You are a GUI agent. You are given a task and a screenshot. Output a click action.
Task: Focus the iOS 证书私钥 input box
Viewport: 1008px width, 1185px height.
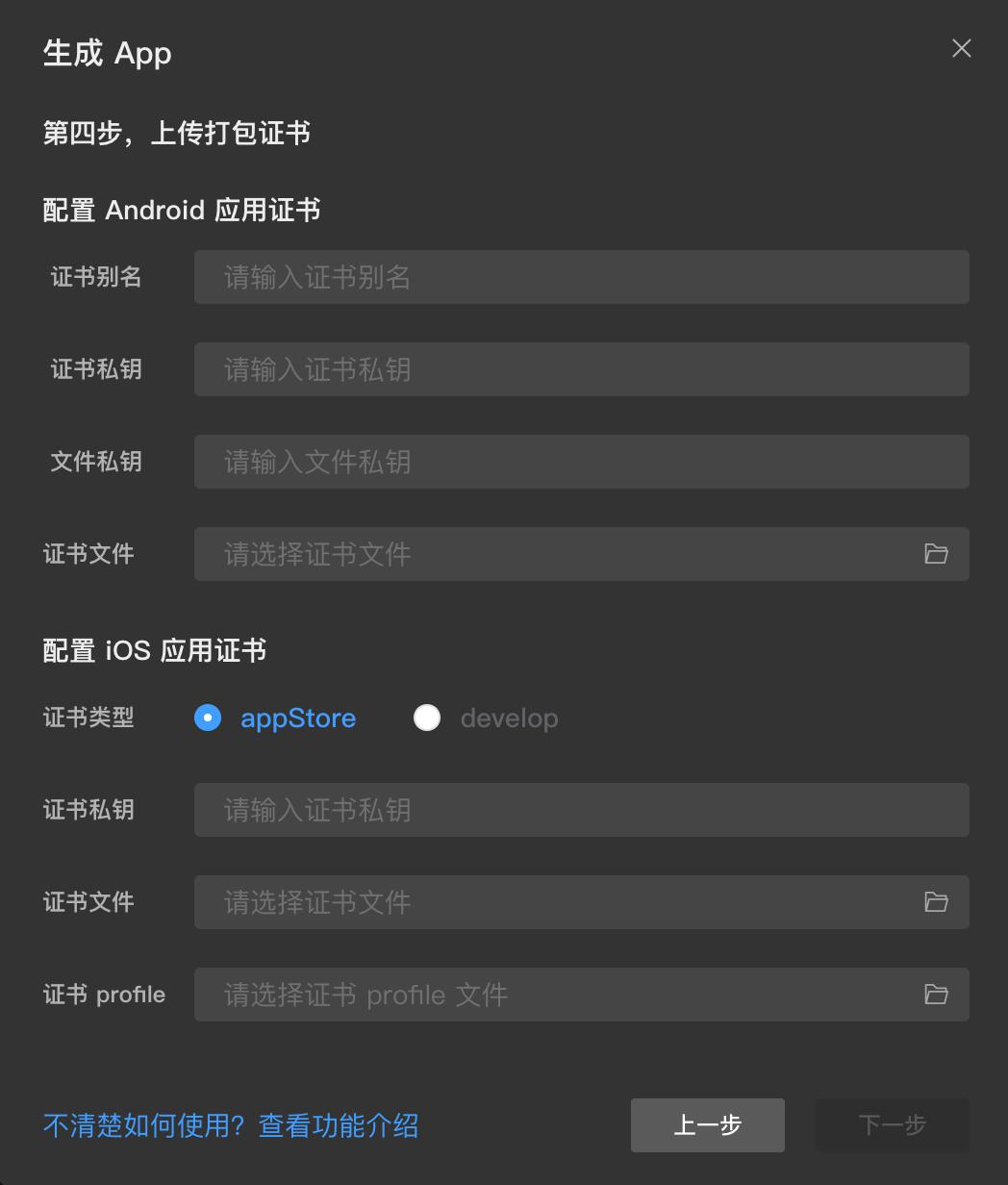582,810
